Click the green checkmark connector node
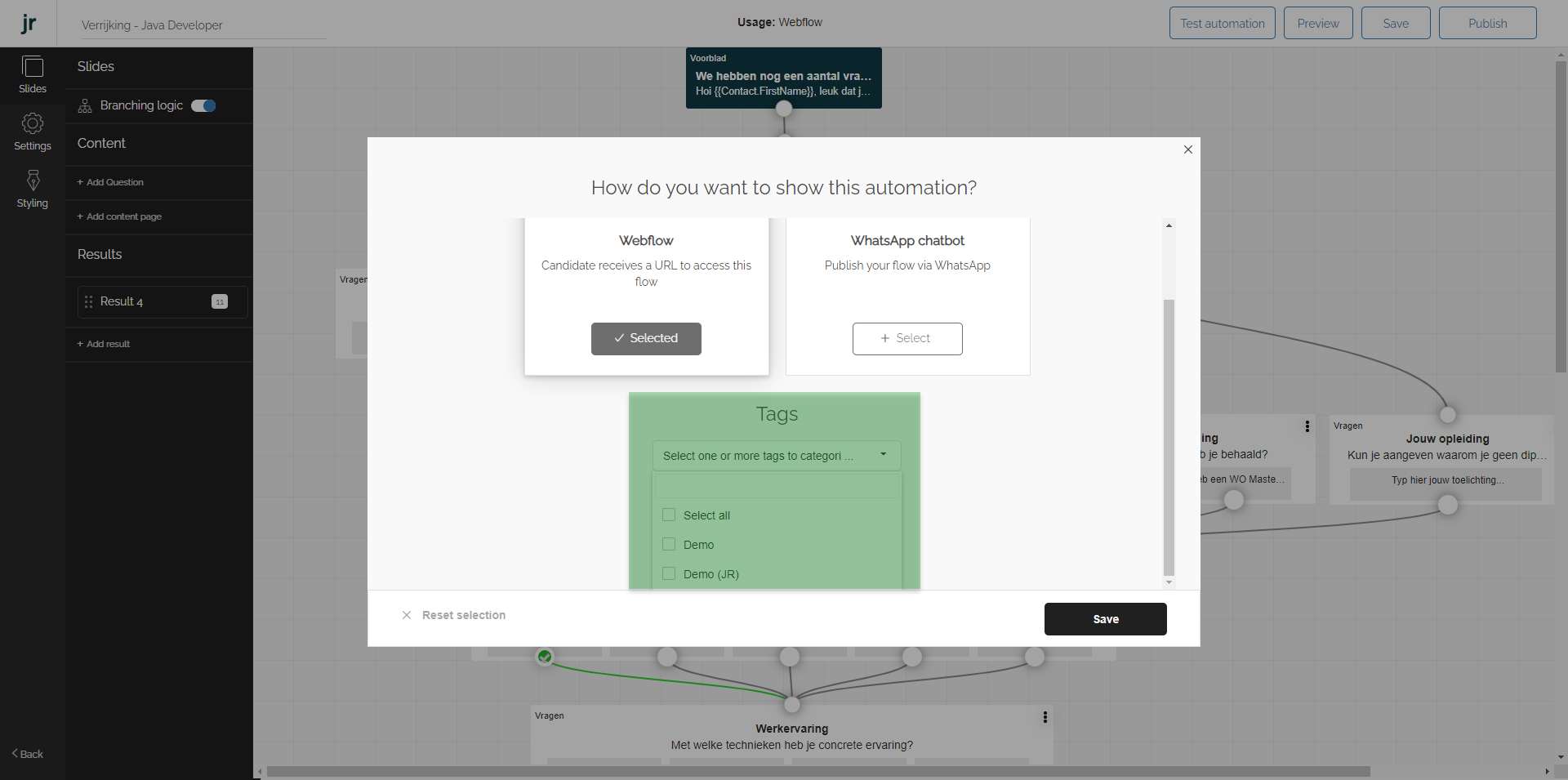The image size is (1568, 780). (545, 657)
